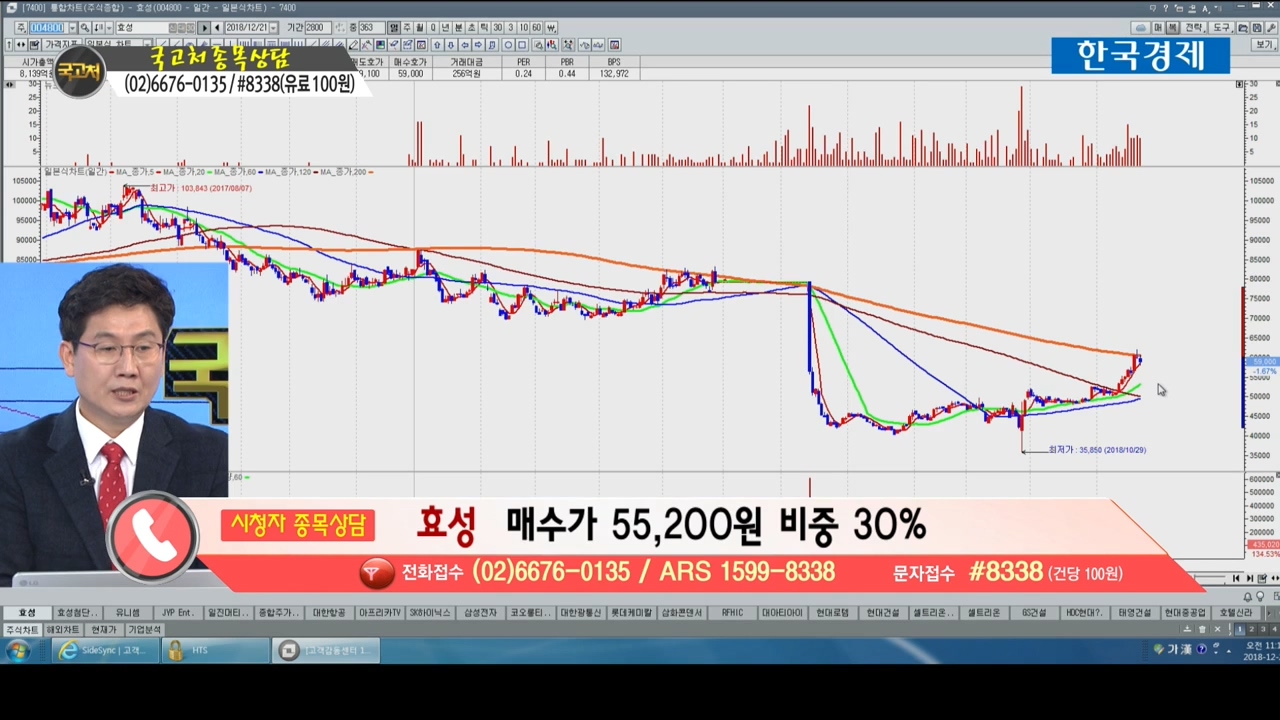Click the shift chart left arrow icon
This screenshot has width=1280, height=720.
coord(464,45)
